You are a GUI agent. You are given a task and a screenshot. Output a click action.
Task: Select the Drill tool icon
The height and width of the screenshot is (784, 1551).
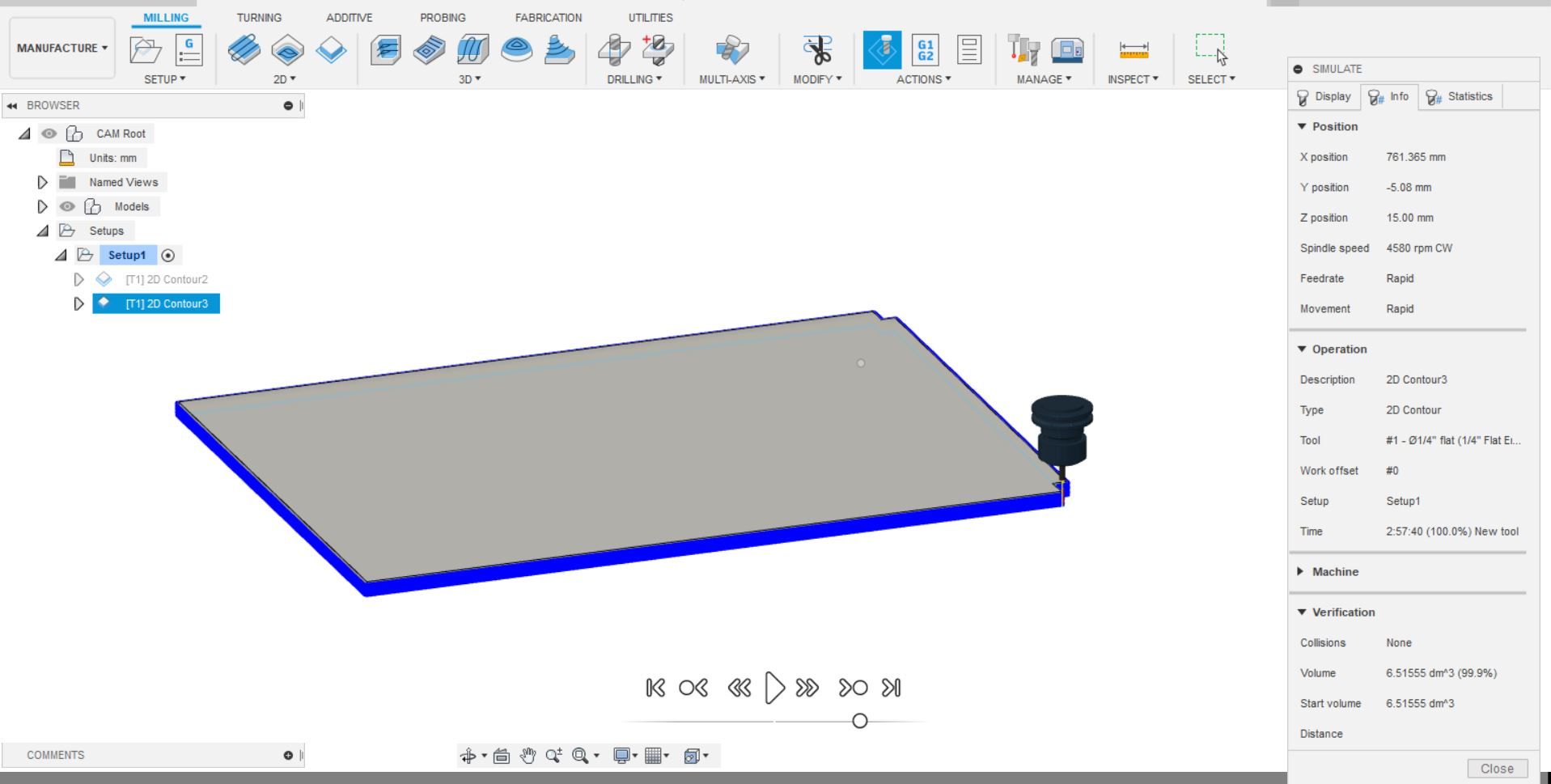614,50
